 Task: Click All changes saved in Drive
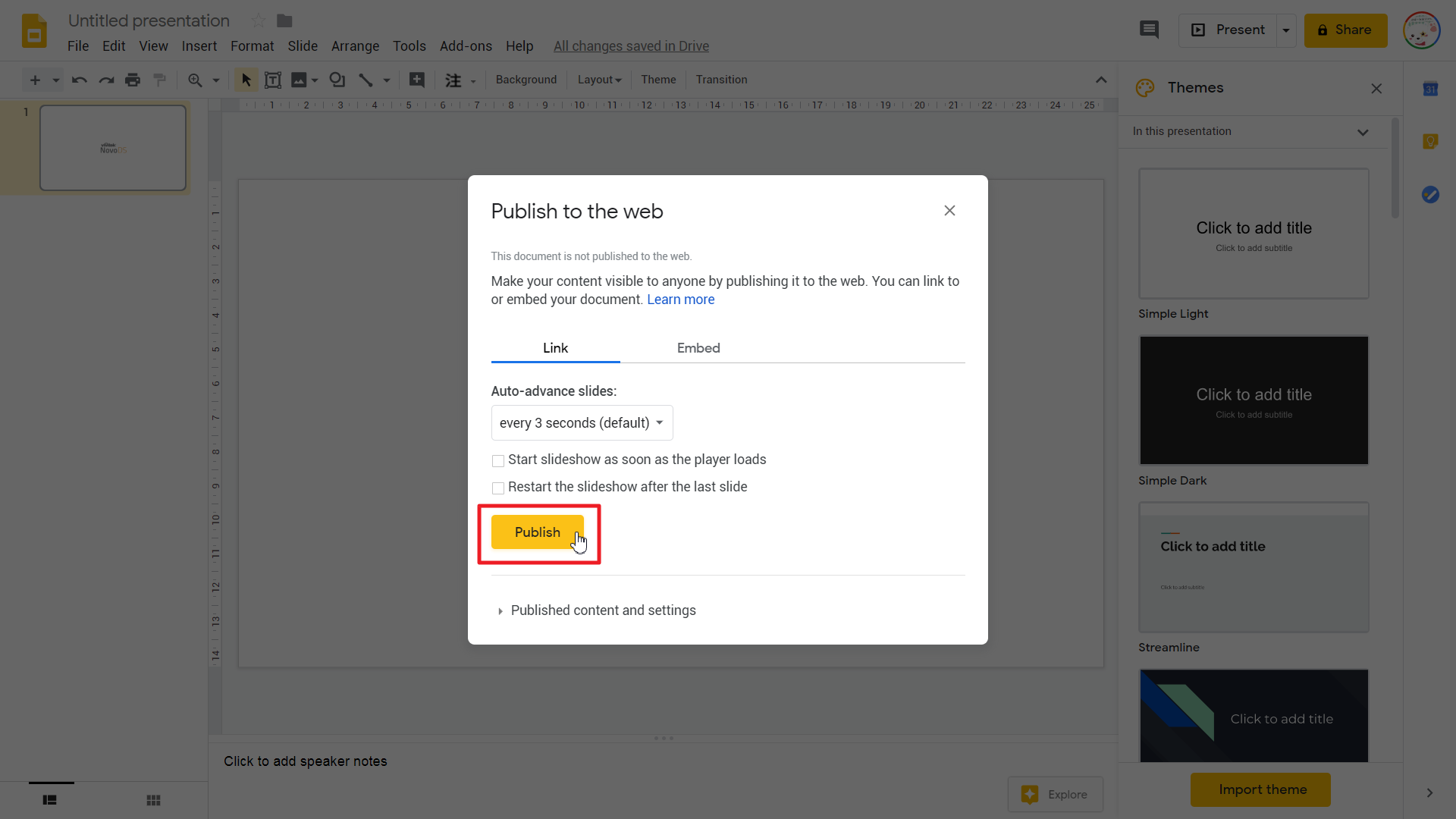pyautogui.click(x=631, y=46)
